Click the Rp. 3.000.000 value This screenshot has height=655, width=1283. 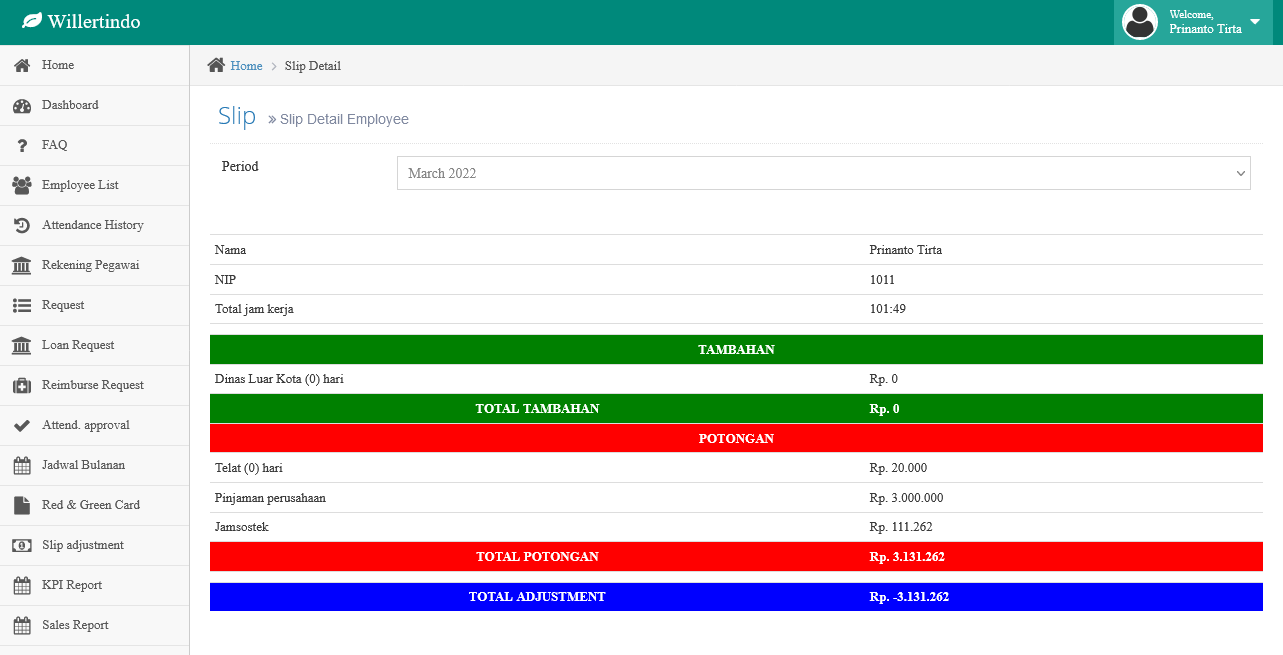[906, 498]
